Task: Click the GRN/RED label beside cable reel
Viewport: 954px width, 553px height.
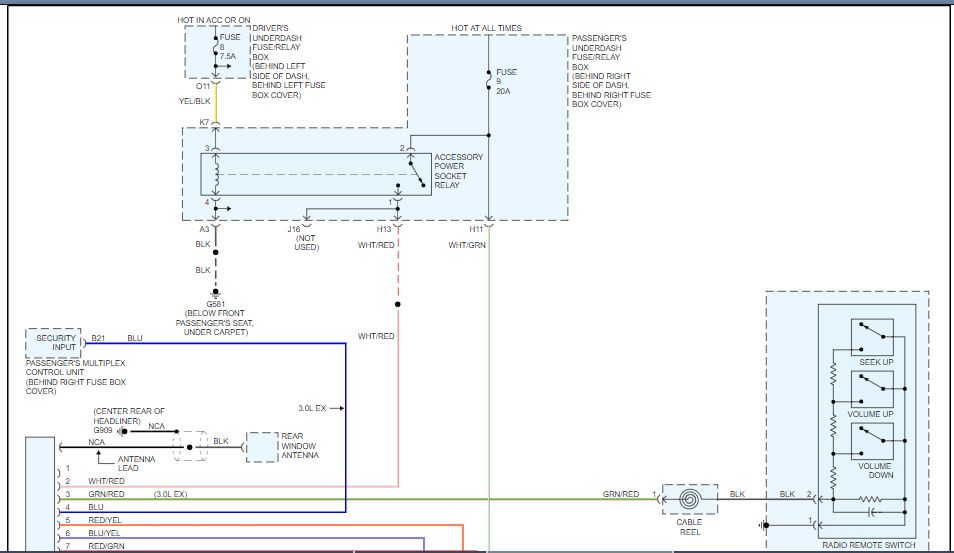Action: [620, 494]
